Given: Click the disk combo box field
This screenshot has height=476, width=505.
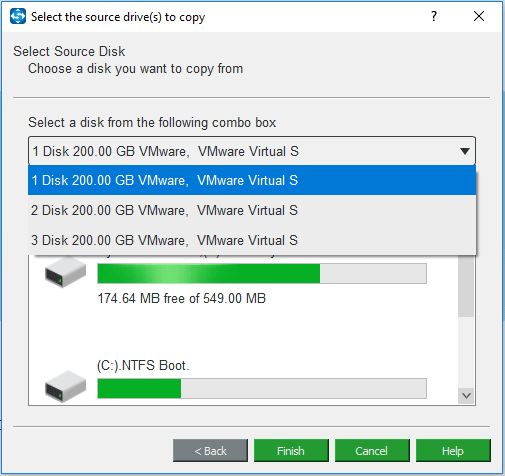Looking at the screenshot, I should tap(252, 151).
